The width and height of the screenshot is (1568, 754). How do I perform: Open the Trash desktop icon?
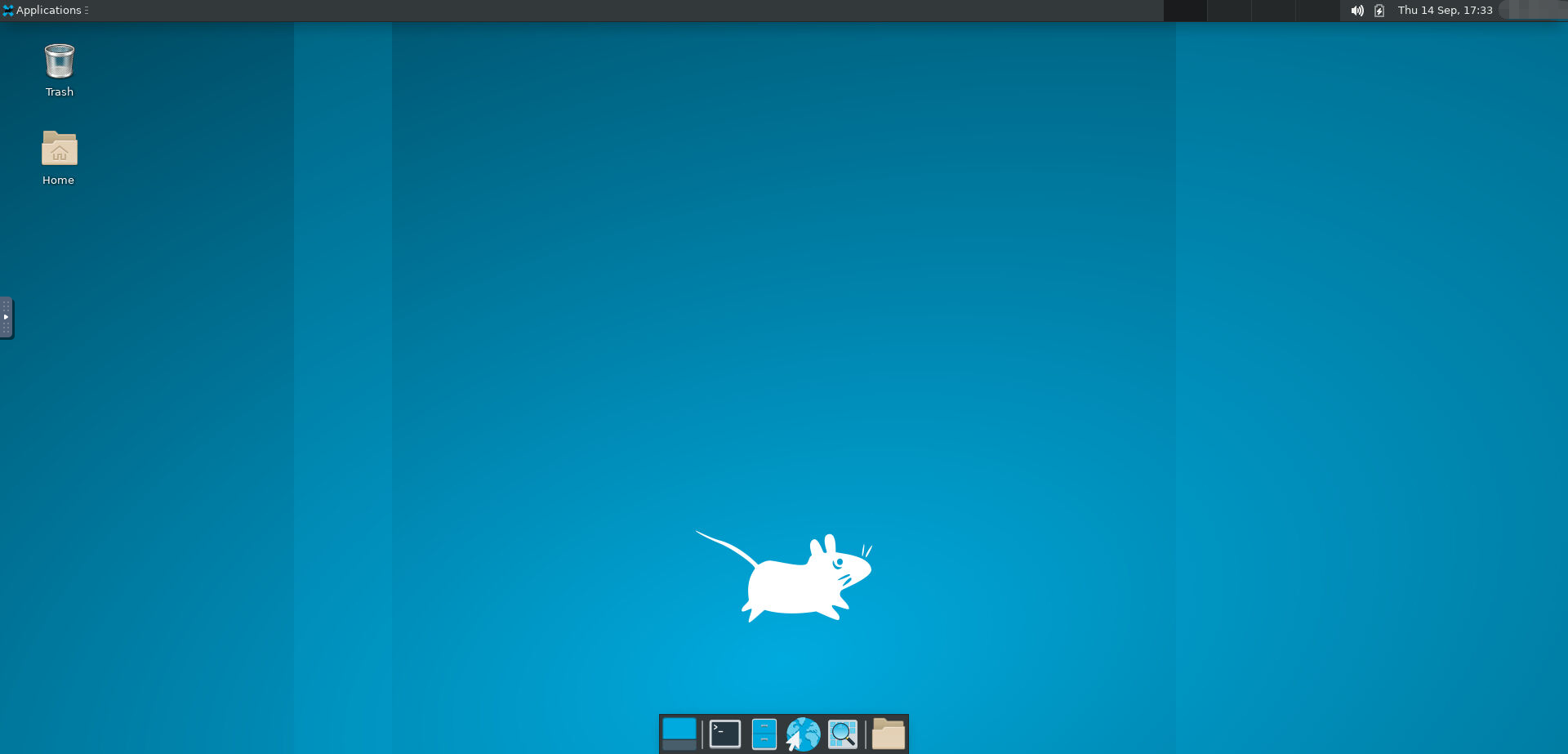coord(59,70)
